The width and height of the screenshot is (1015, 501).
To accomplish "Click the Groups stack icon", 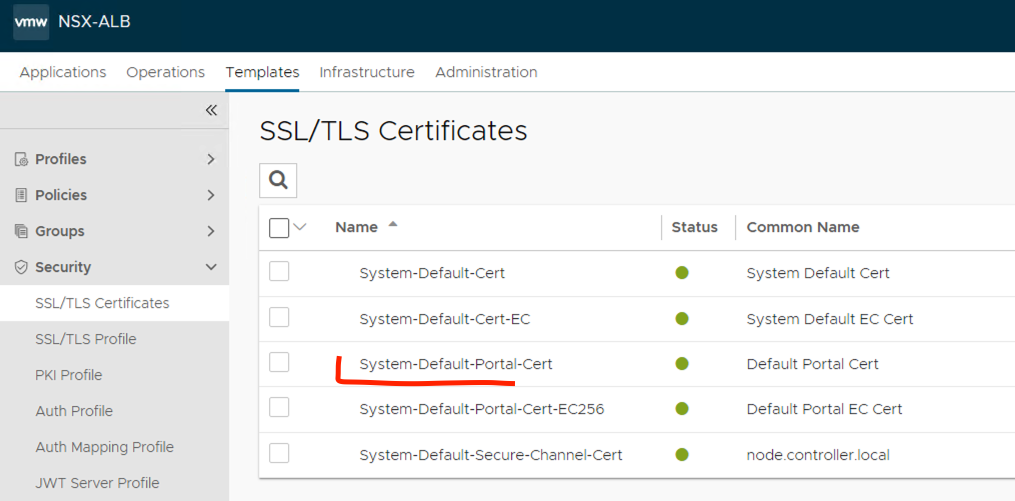I will [x=21, y=232].
